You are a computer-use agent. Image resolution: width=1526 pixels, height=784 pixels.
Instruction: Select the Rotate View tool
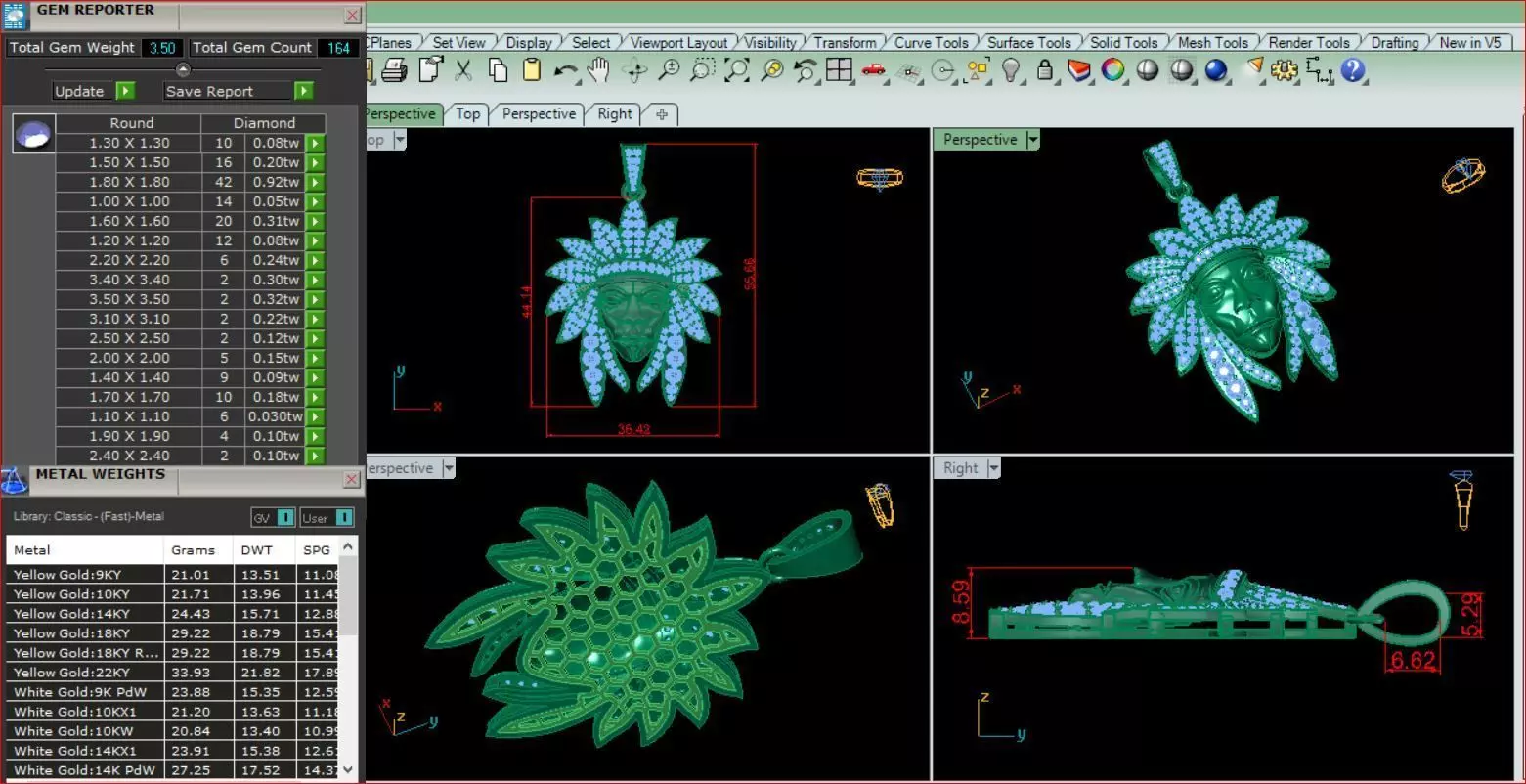point(635,70)
